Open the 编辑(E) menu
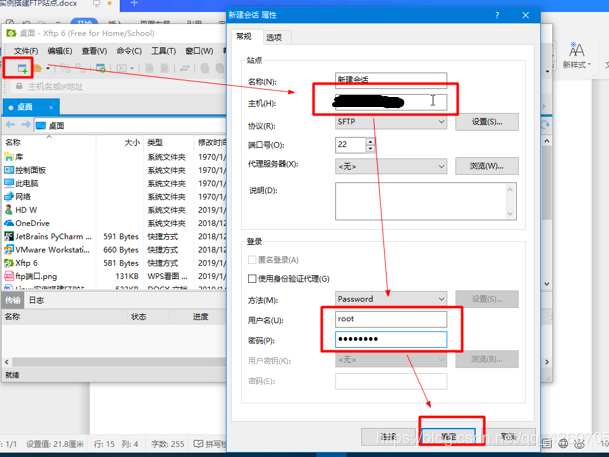609x457 pixels. coord(60,51)
